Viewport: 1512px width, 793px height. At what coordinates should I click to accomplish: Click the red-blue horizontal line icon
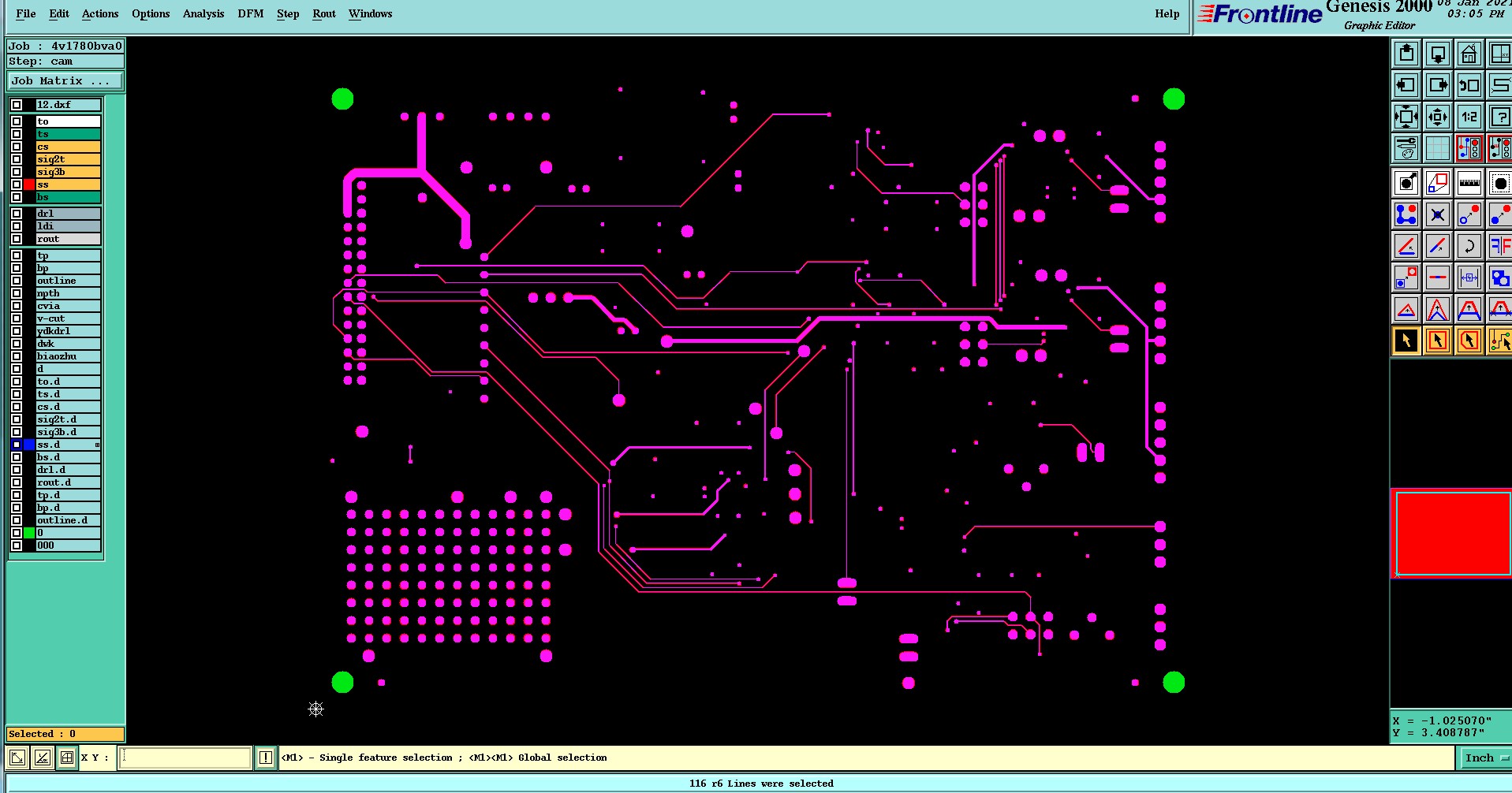(1438, 277)
